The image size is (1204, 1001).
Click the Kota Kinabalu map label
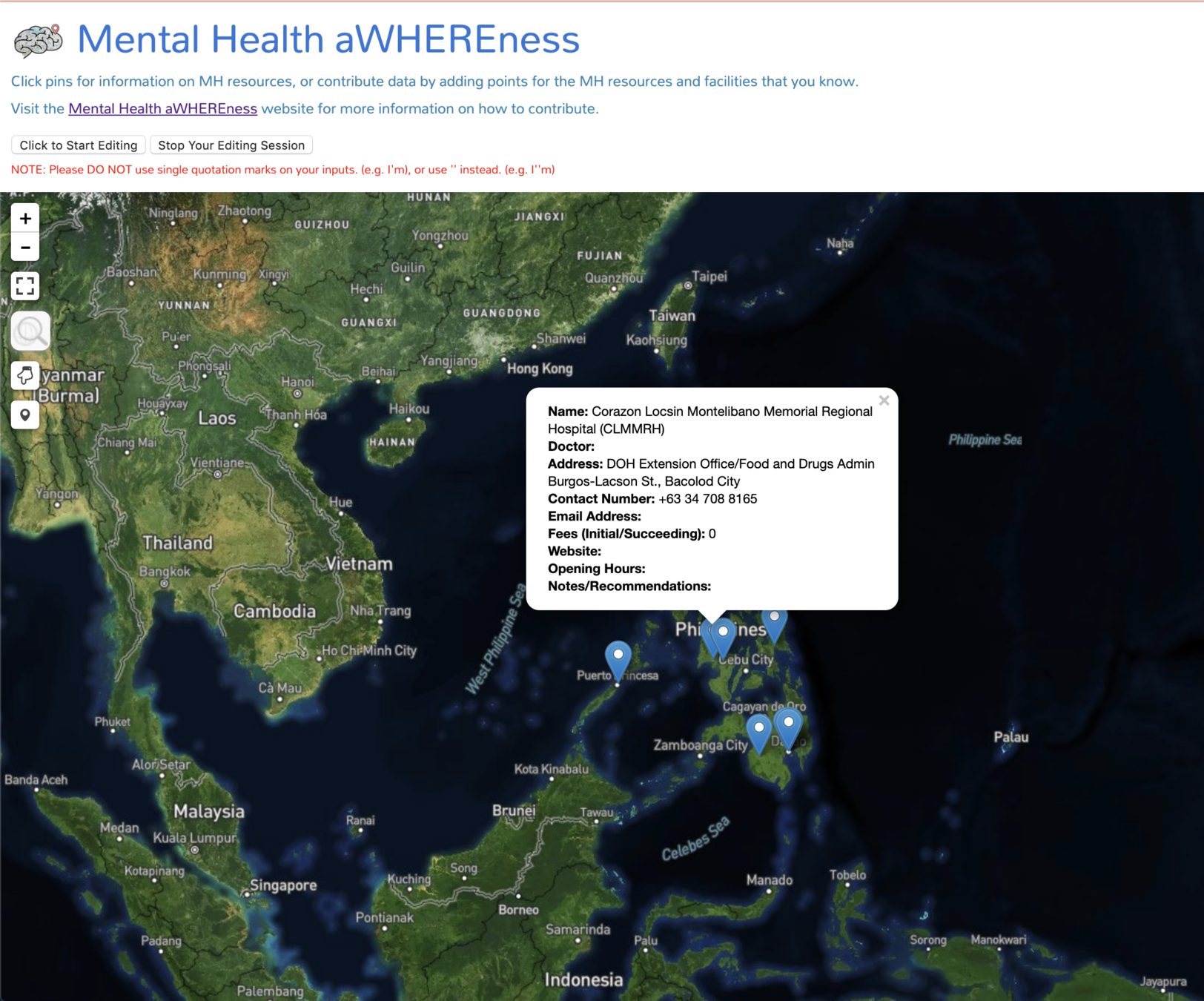click(x=552, y=769)
